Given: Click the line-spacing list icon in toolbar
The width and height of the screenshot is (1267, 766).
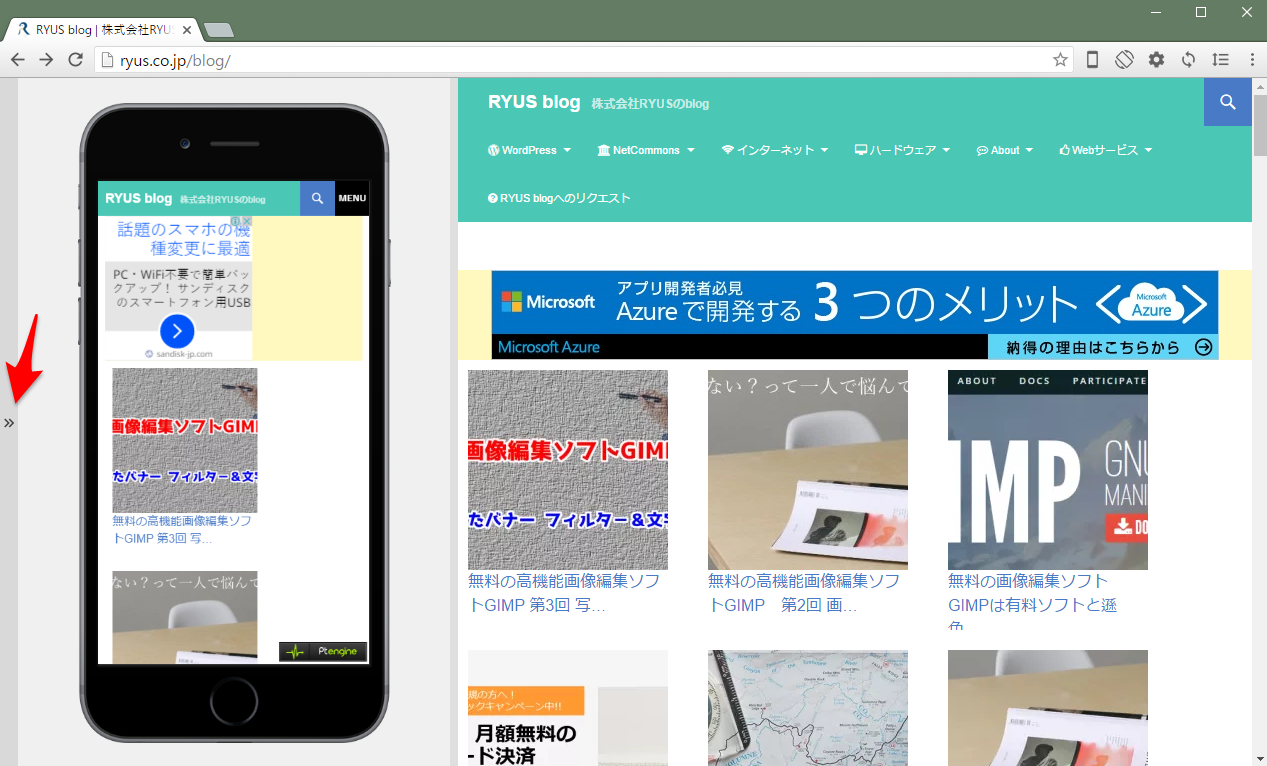Looking at the screenshot, I should pos(1220,60).
